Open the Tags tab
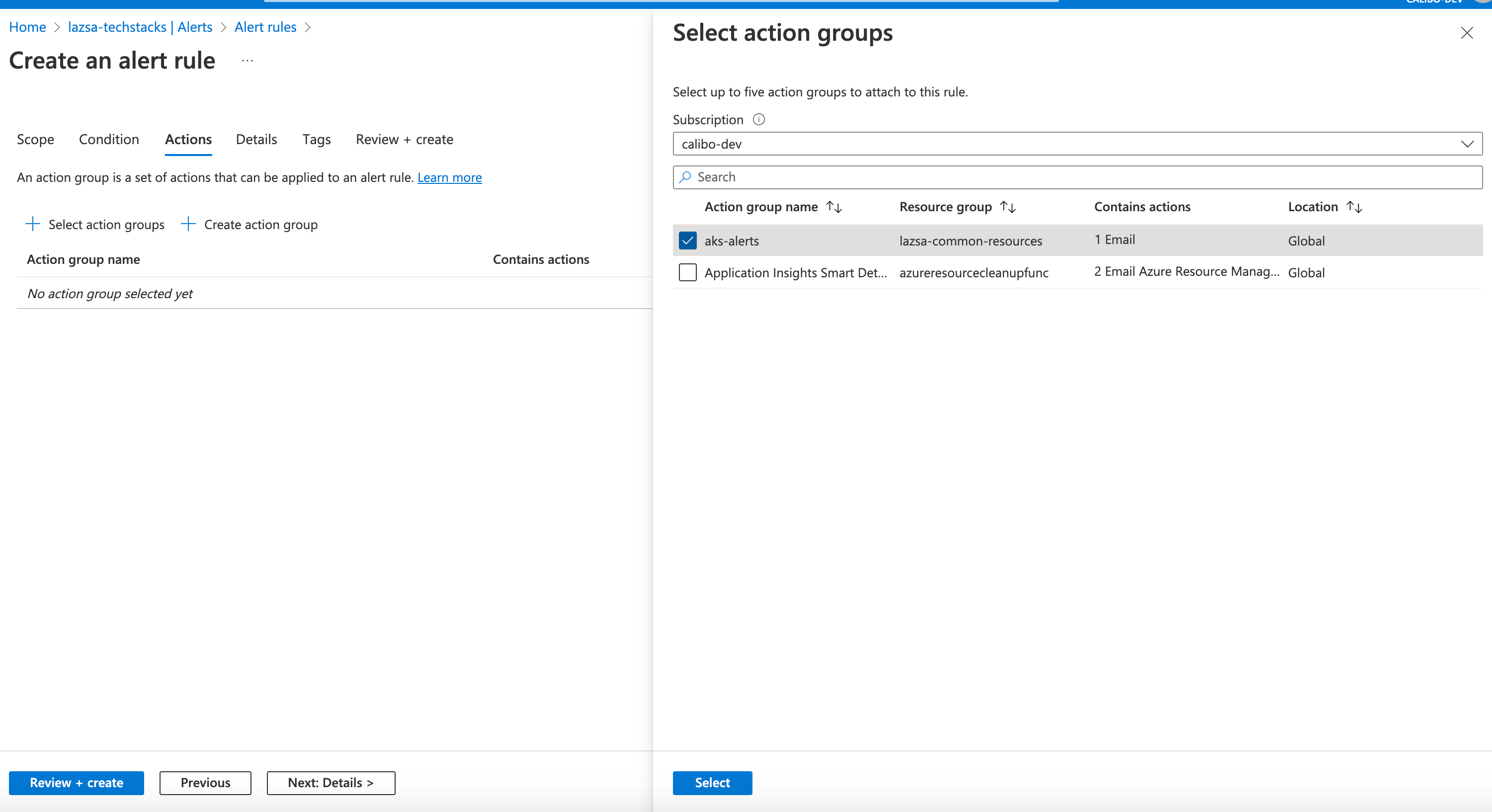 [316, 139]
